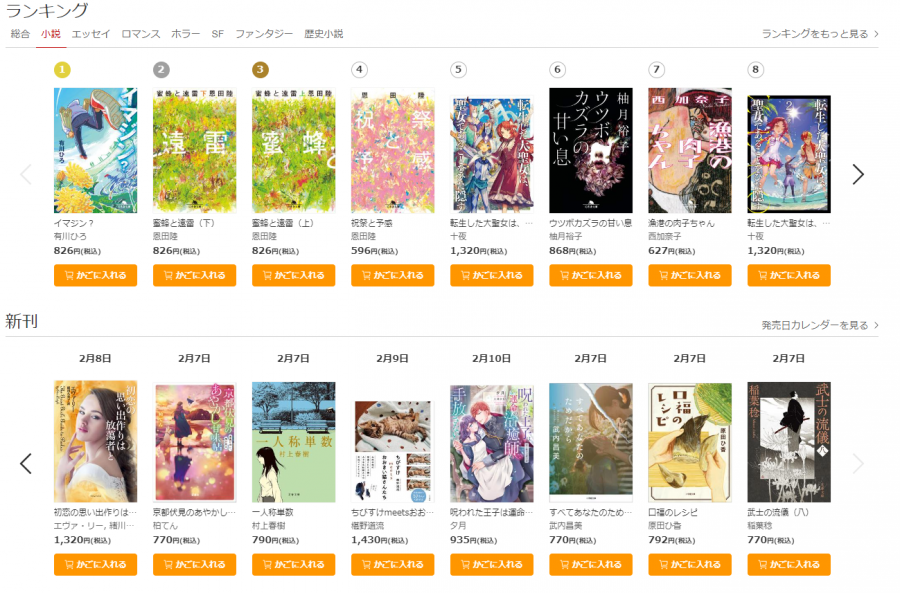Image resolution: width=900 pixels, height=593 pixels.
Task: Click the rank 8 number badge
Action: tap(755, 70)
